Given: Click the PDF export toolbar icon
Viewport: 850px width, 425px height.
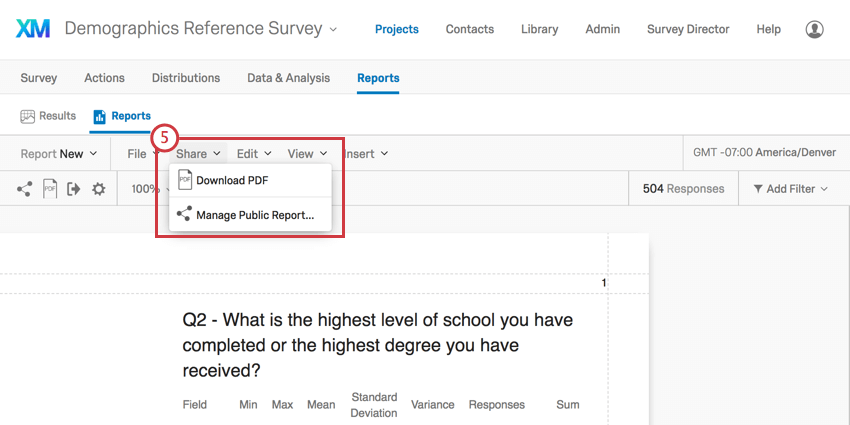Looking at the screenshot, I should [50, 189].
